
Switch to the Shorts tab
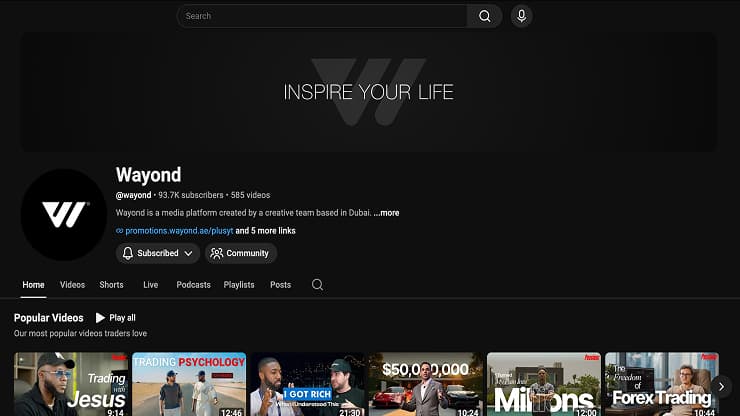tap(111, 285)
